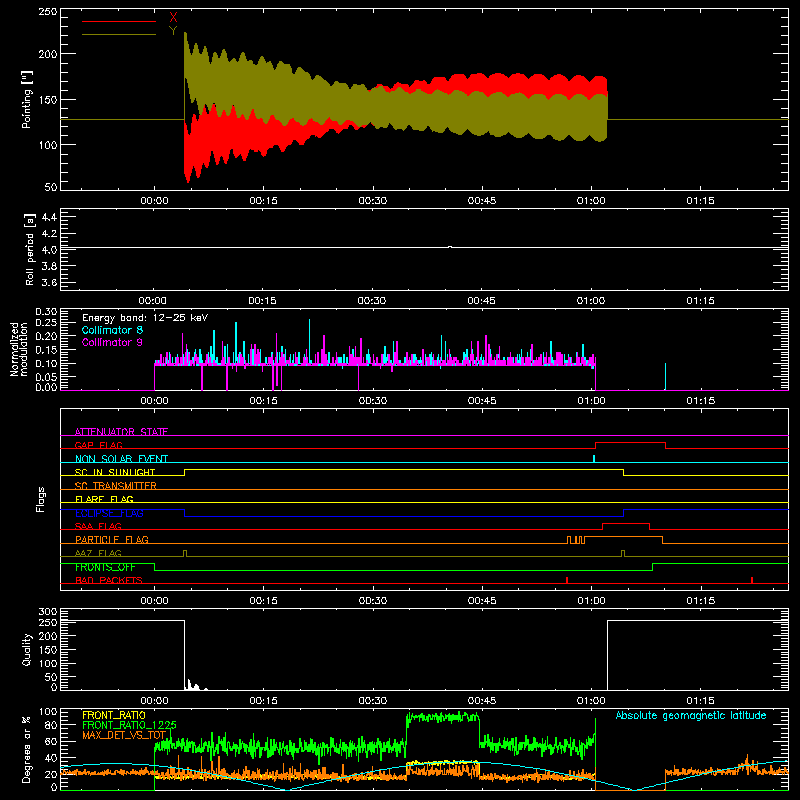Viewport: 800px width, 800px height.
Task: Click the red X legend line
Action: coord(118,21)
